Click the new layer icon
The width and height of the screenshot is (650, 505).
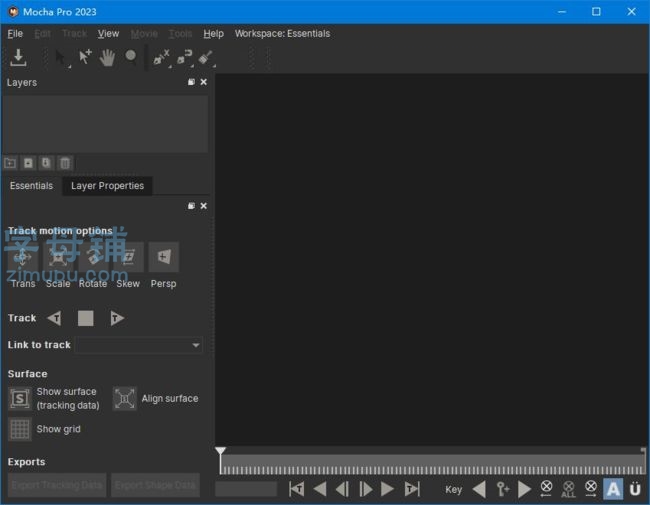click(x=28, y=163)
